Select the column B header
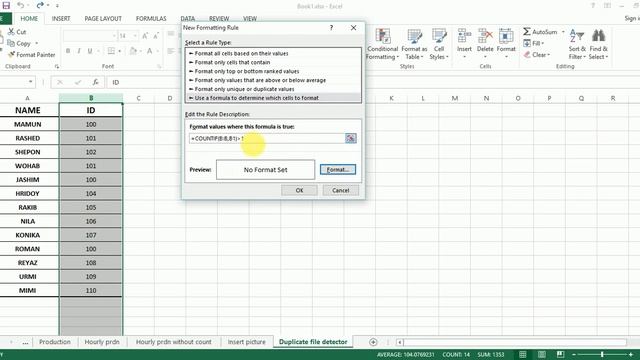 click(91, 98)
